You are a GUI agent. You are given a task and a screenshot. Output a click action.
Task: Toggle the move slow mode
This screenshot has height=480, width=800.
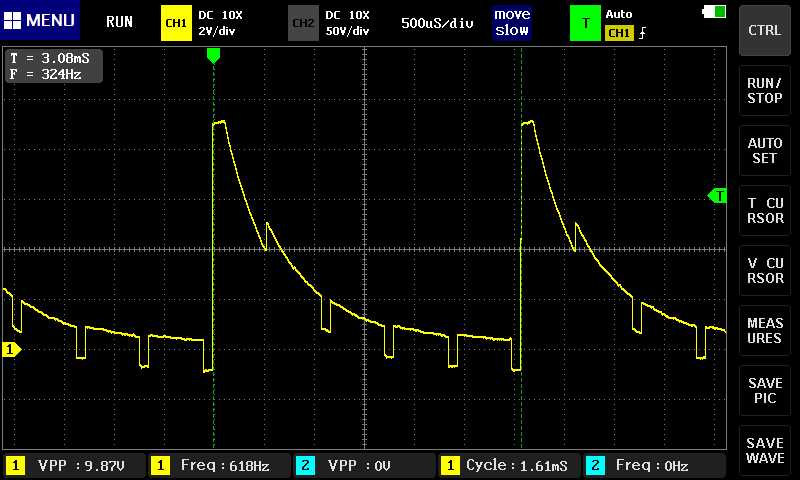tap(512, 22)
